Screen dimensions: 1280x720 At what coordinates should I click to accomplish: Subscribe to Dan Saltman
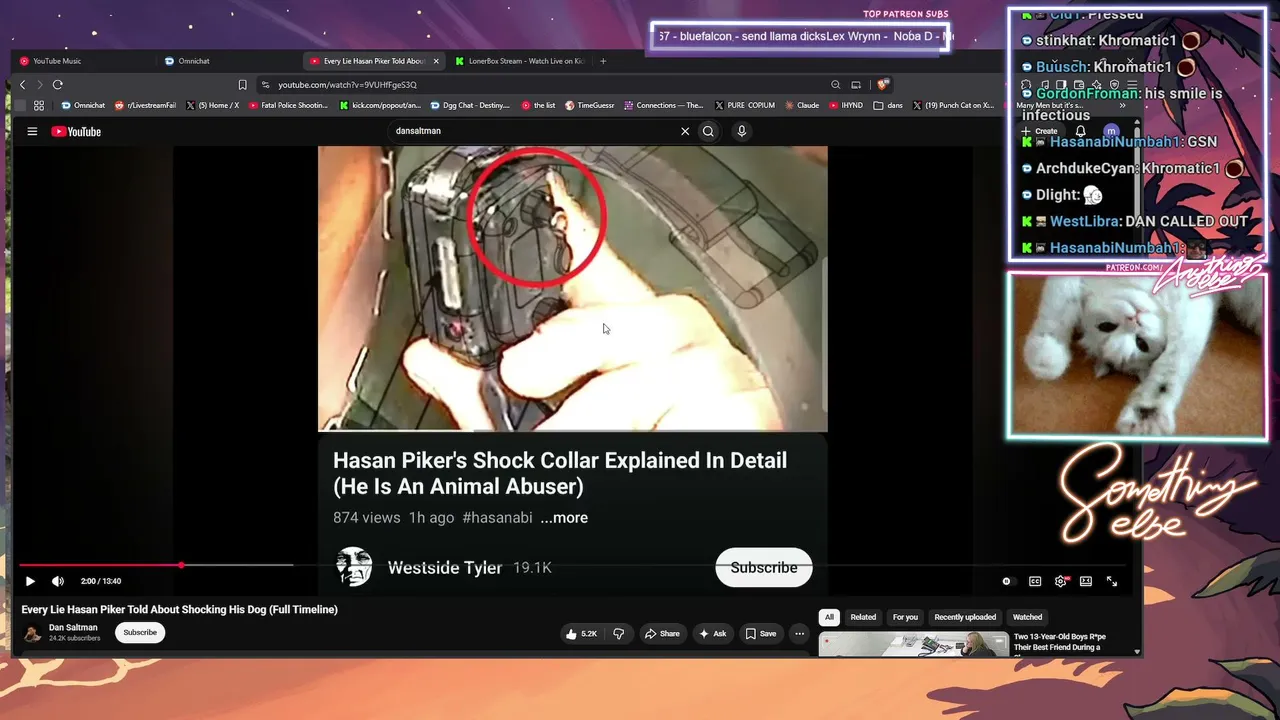click(x=140, y=632)
